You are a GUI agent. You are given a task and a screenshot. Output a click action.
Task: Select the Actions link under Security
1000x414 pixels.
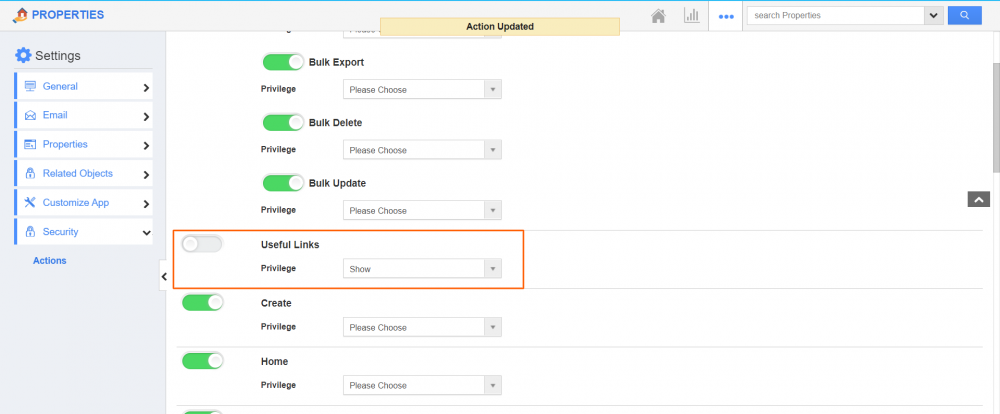[x=49, y=261]
